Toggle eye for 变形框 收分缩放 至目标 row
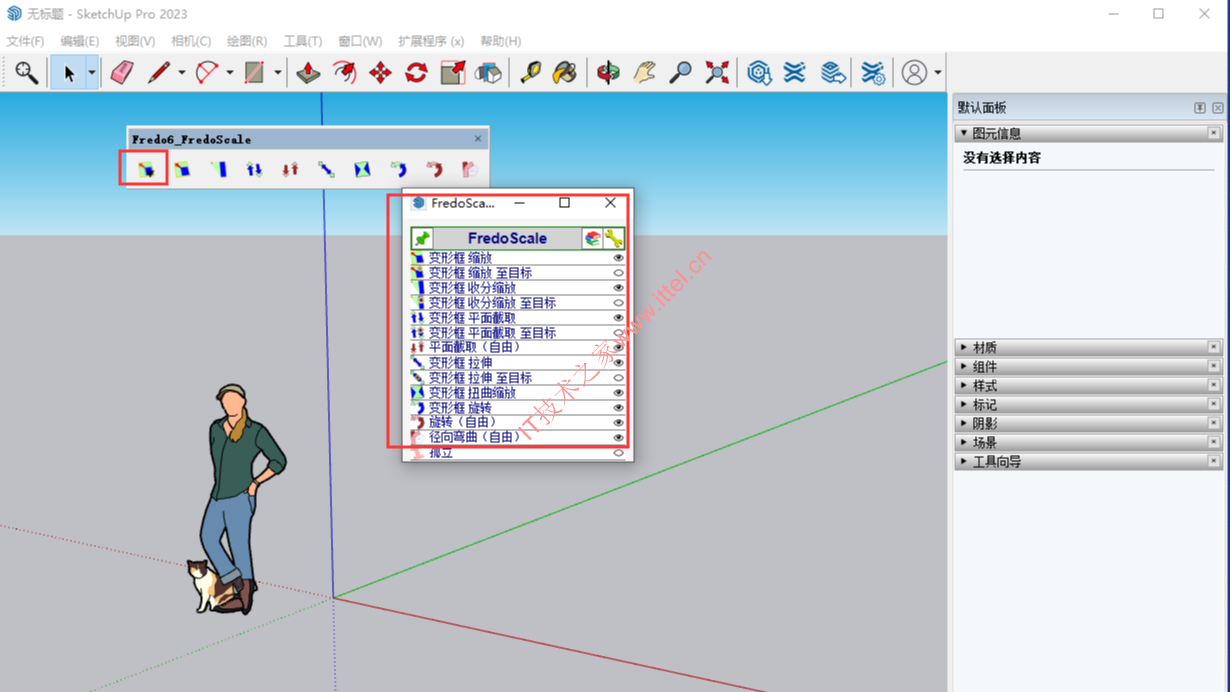Image resolution: width=1230 pixels, height=692 pixels. click(618, 303)
